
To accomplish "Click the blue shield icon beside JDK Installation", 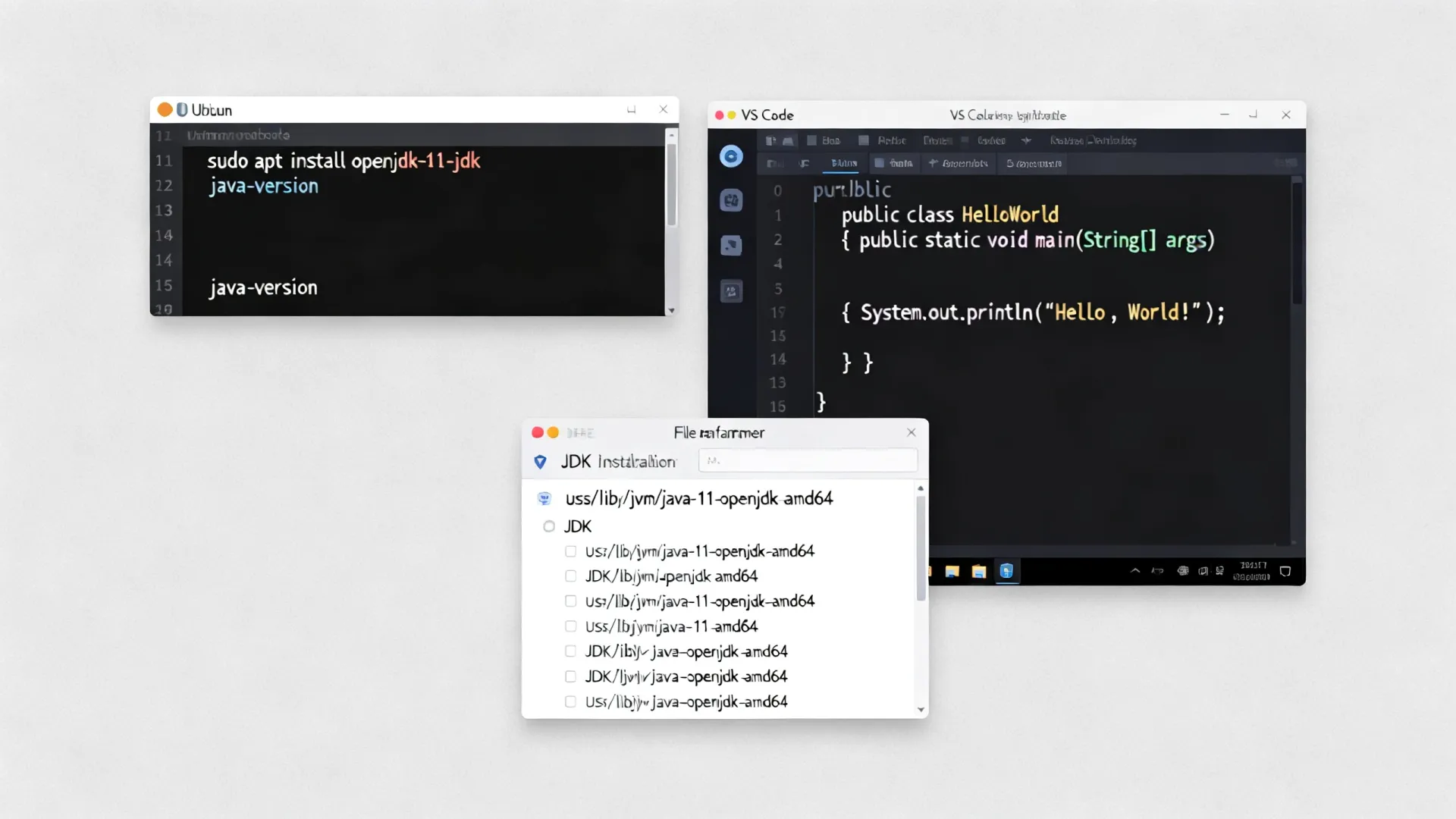I will point(541,462).
